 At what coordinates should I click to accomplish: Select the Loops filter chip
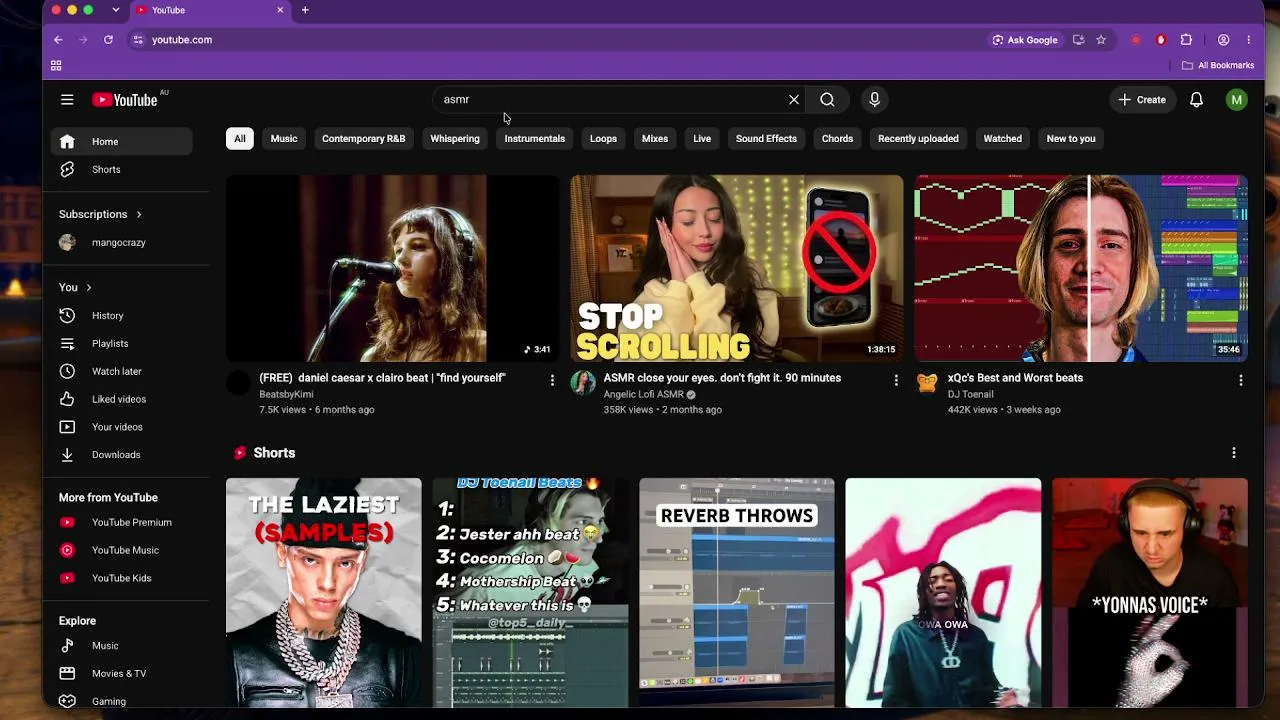tap(603, 139)
